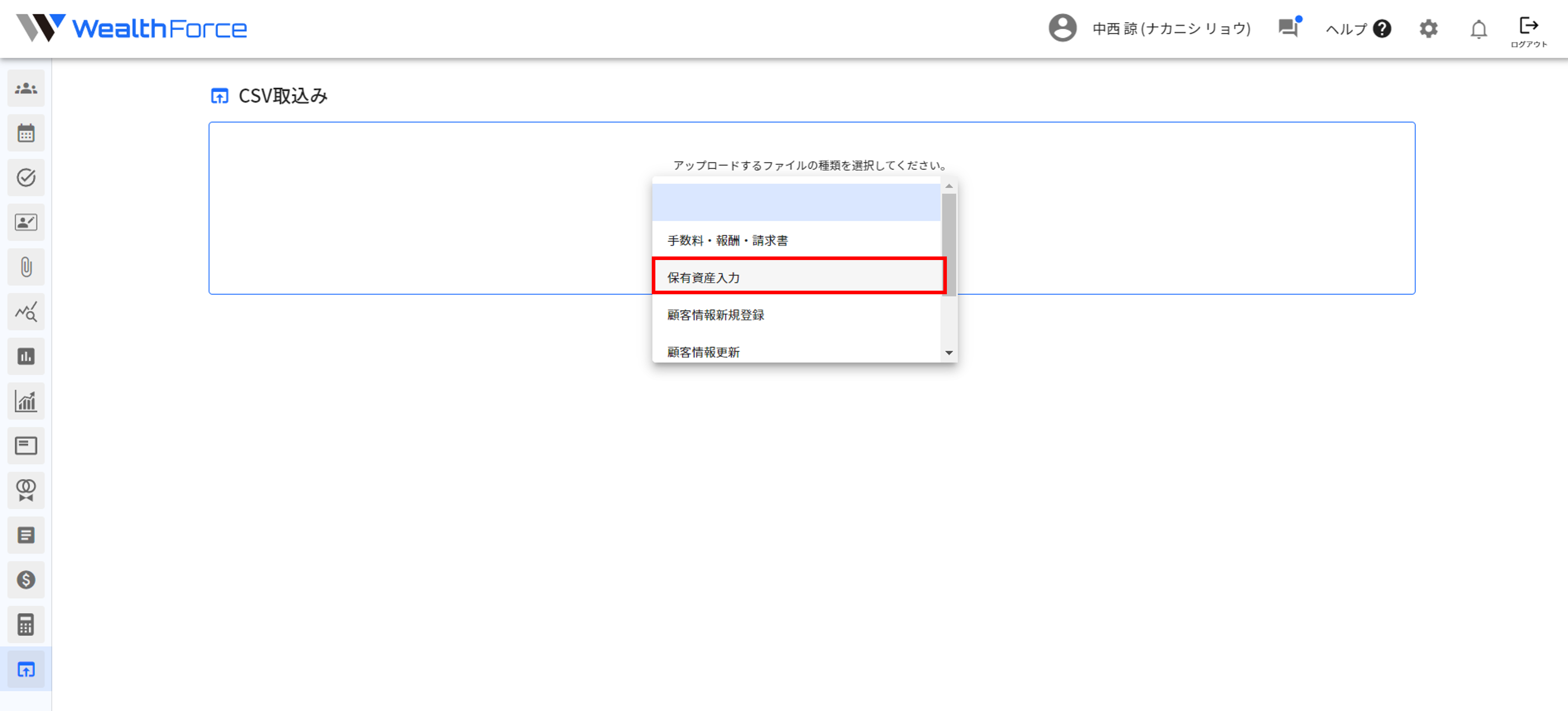Open the notification bell
Viewport: 1568px width, 711px height.
[1479, 29]
